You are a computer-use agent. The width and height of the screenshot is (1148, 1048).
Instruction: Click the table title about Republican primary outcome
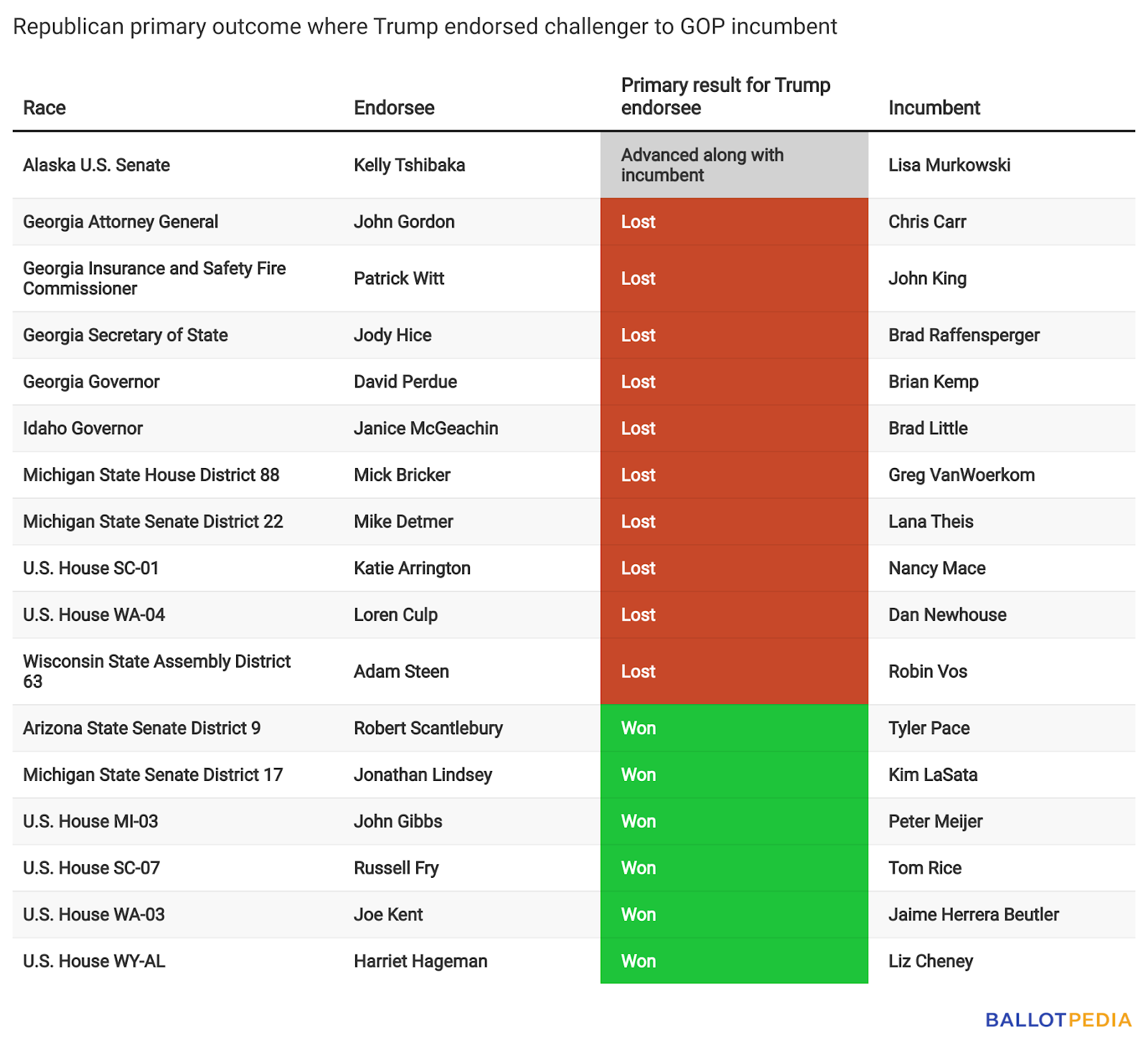[x=425, y=27]
